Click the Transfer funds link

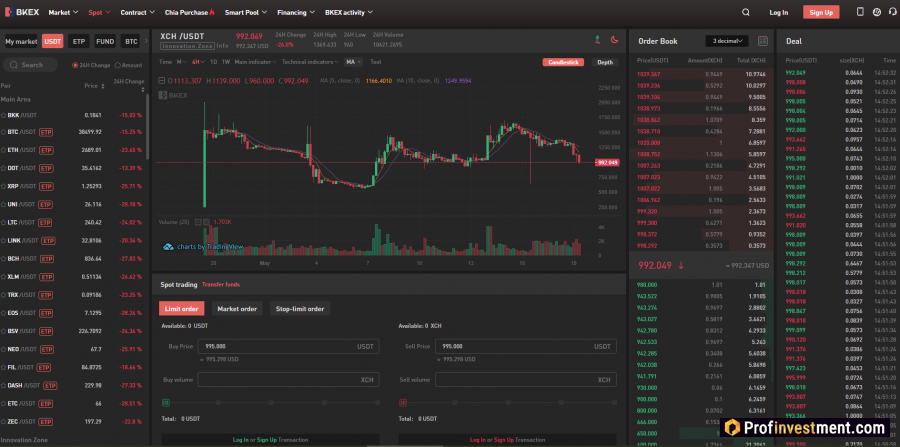pyautogui.click(x=221, y=285)
